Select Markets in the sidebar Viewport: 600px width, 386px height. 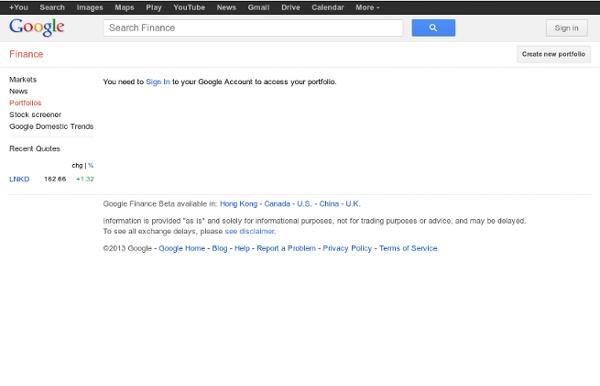point(23,80)
